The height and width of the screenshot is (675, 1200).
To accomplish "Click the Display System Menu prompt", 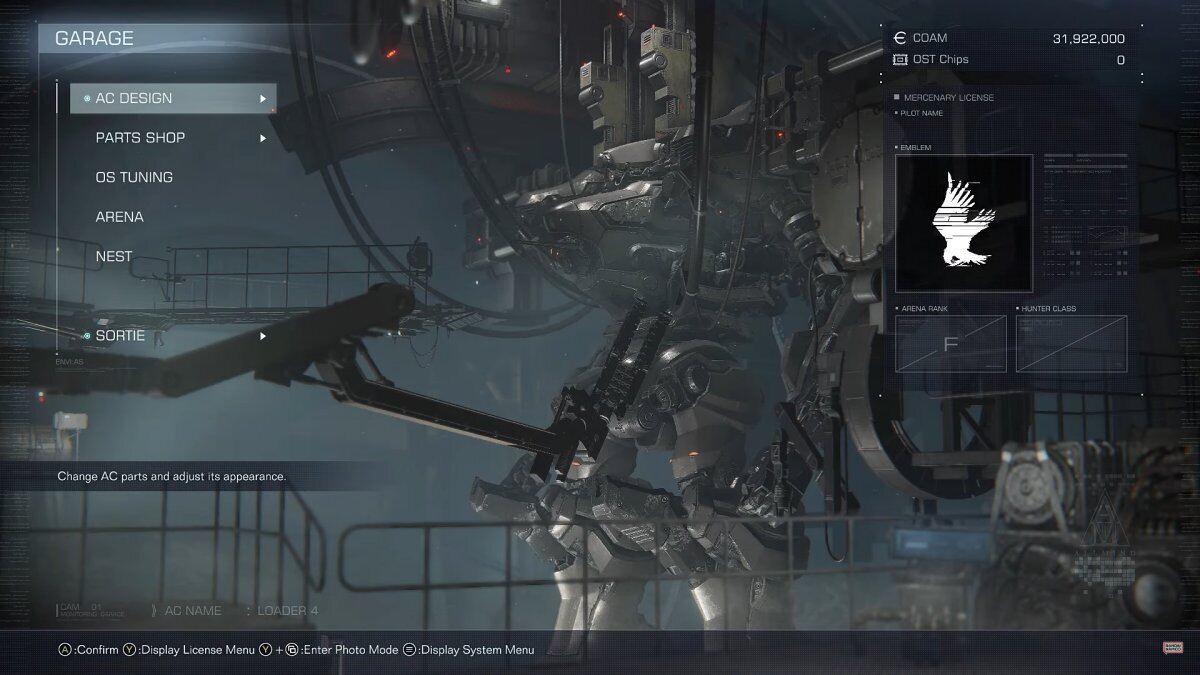I will [x=469, y=650].
